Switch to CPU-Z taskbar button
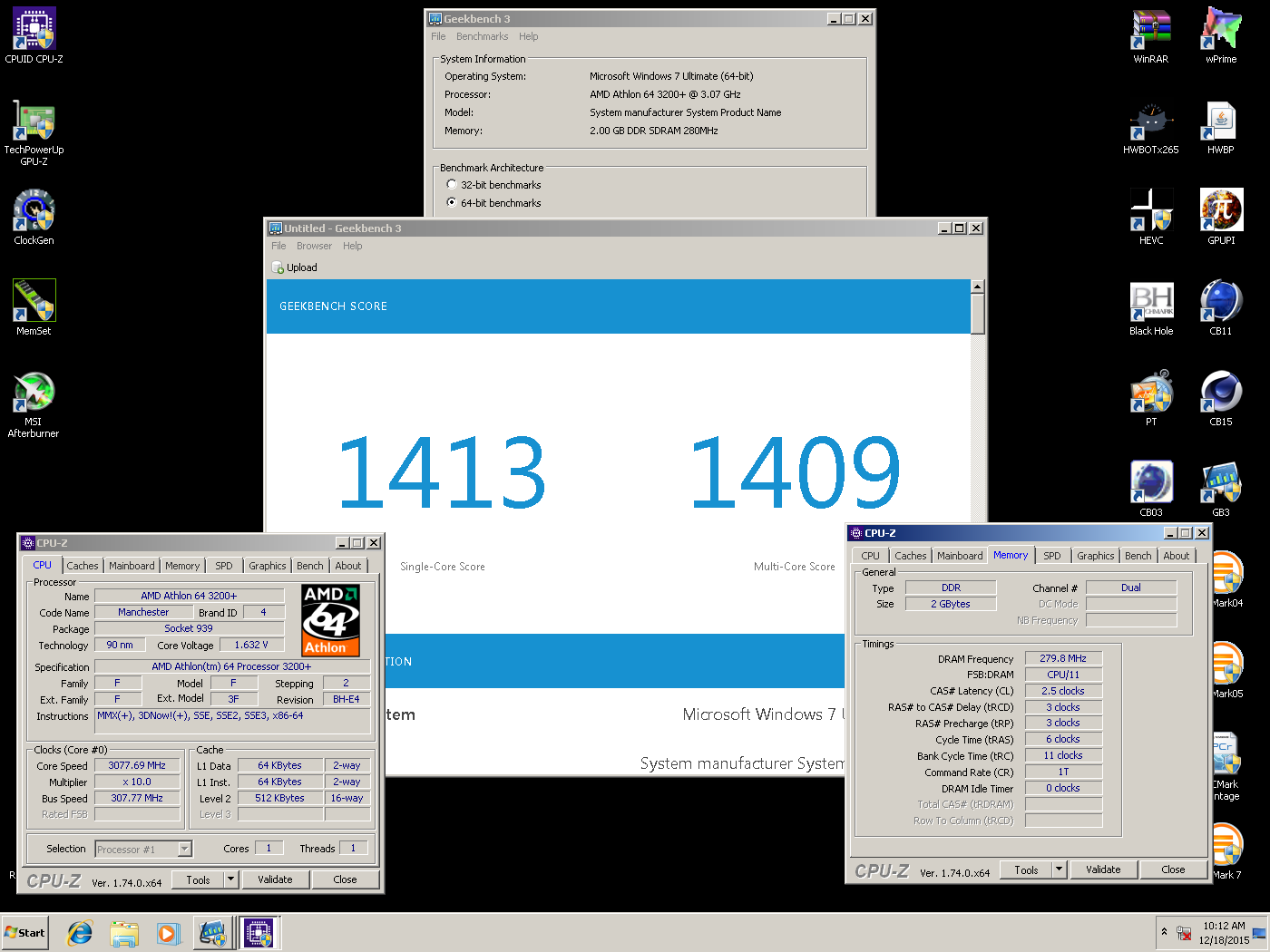The image size is (1270, 952). 259,933
